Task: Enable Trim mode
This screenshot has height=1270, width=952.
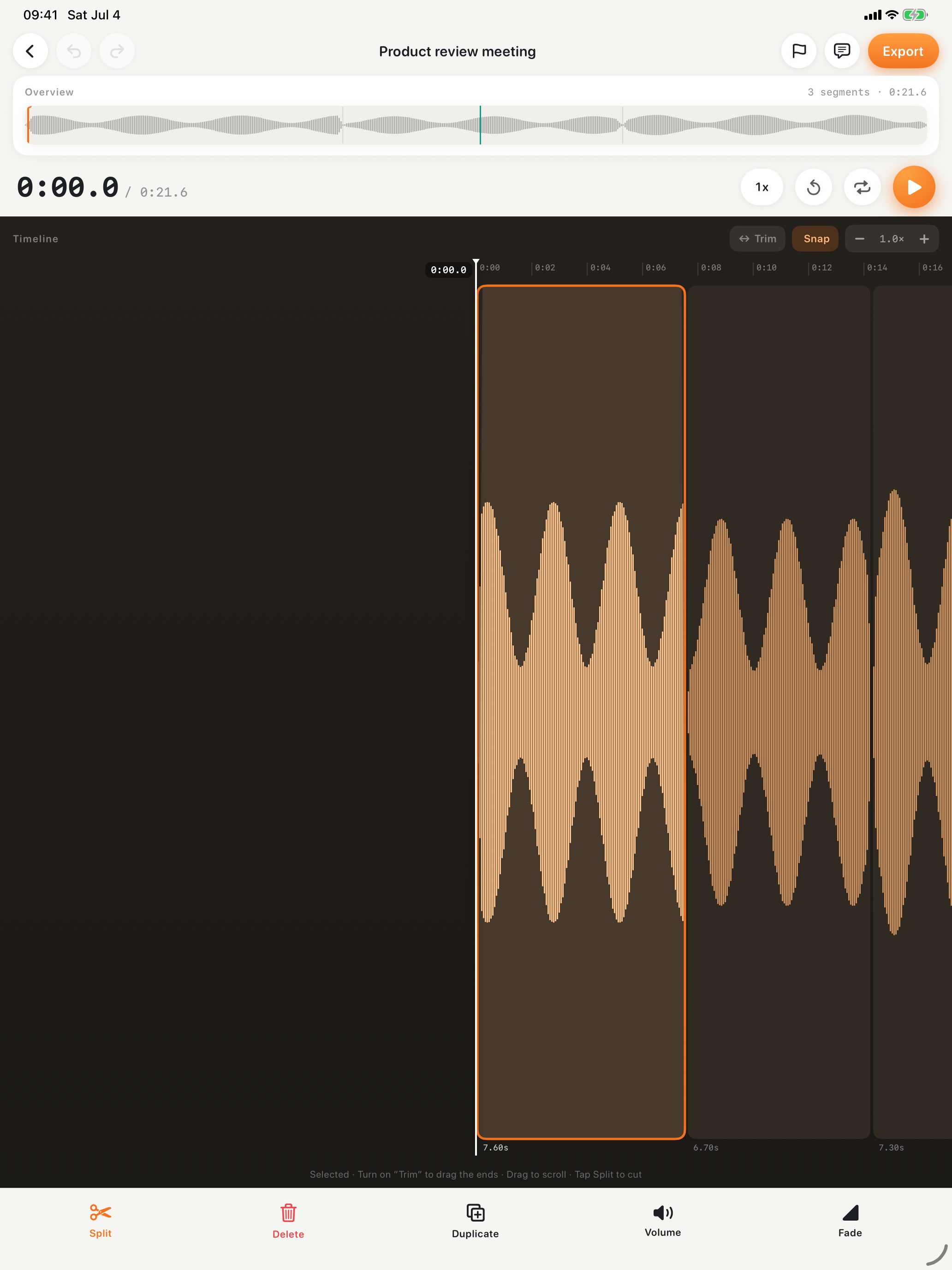Action: 757,239
